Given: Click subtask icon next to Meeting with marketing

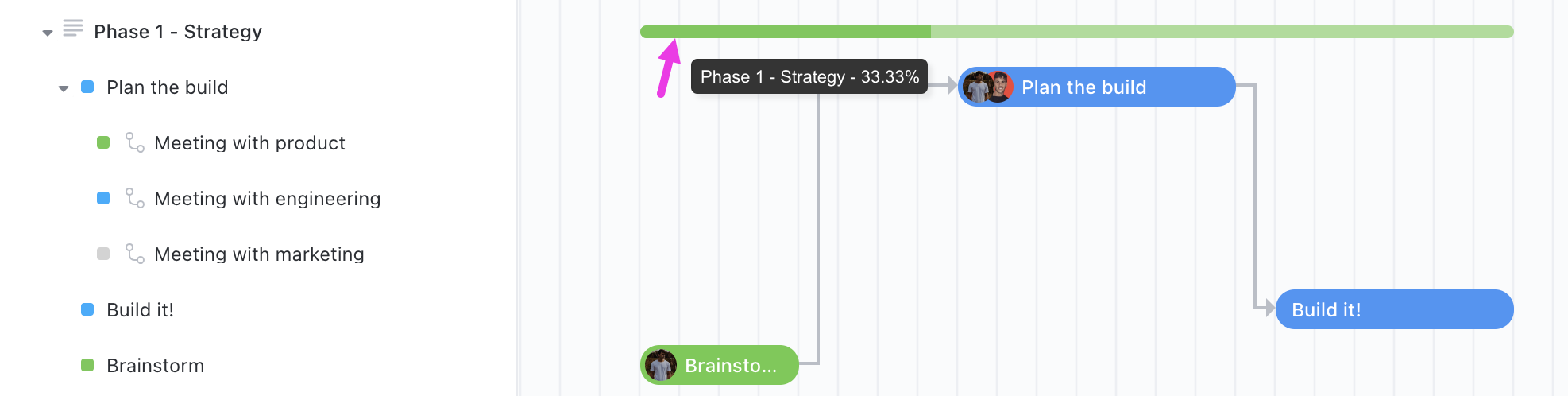Looking at the screenshot, I should pos(134,254).
